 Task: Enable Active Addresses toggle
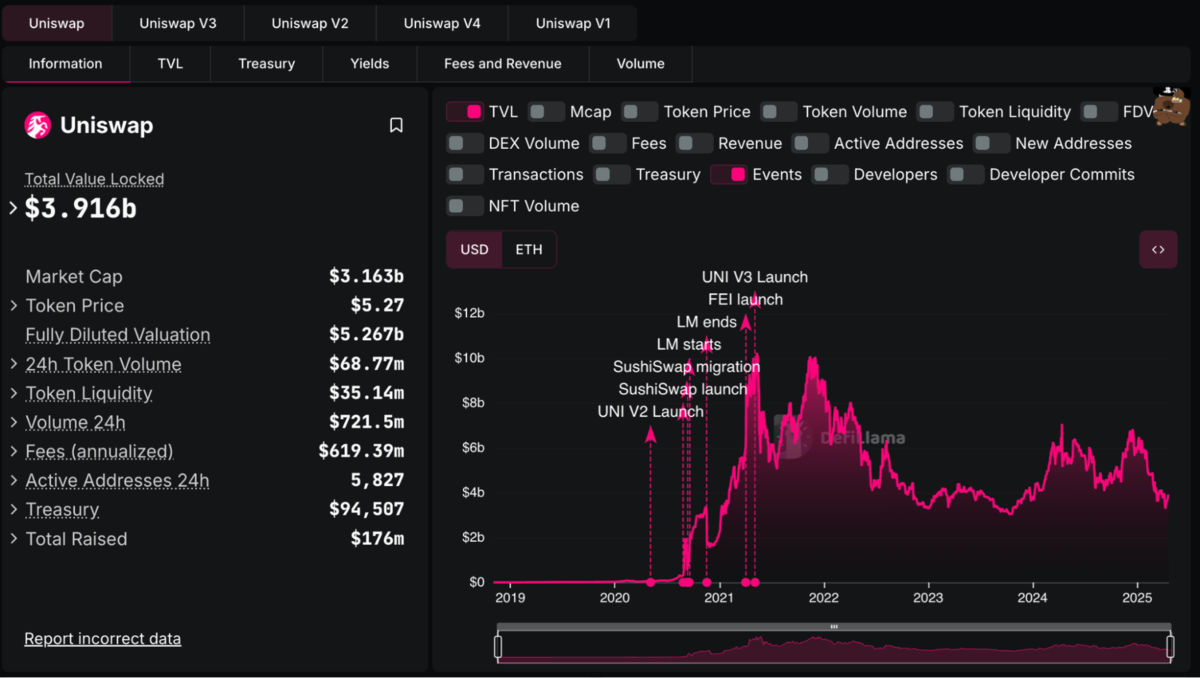coord(810,143)
